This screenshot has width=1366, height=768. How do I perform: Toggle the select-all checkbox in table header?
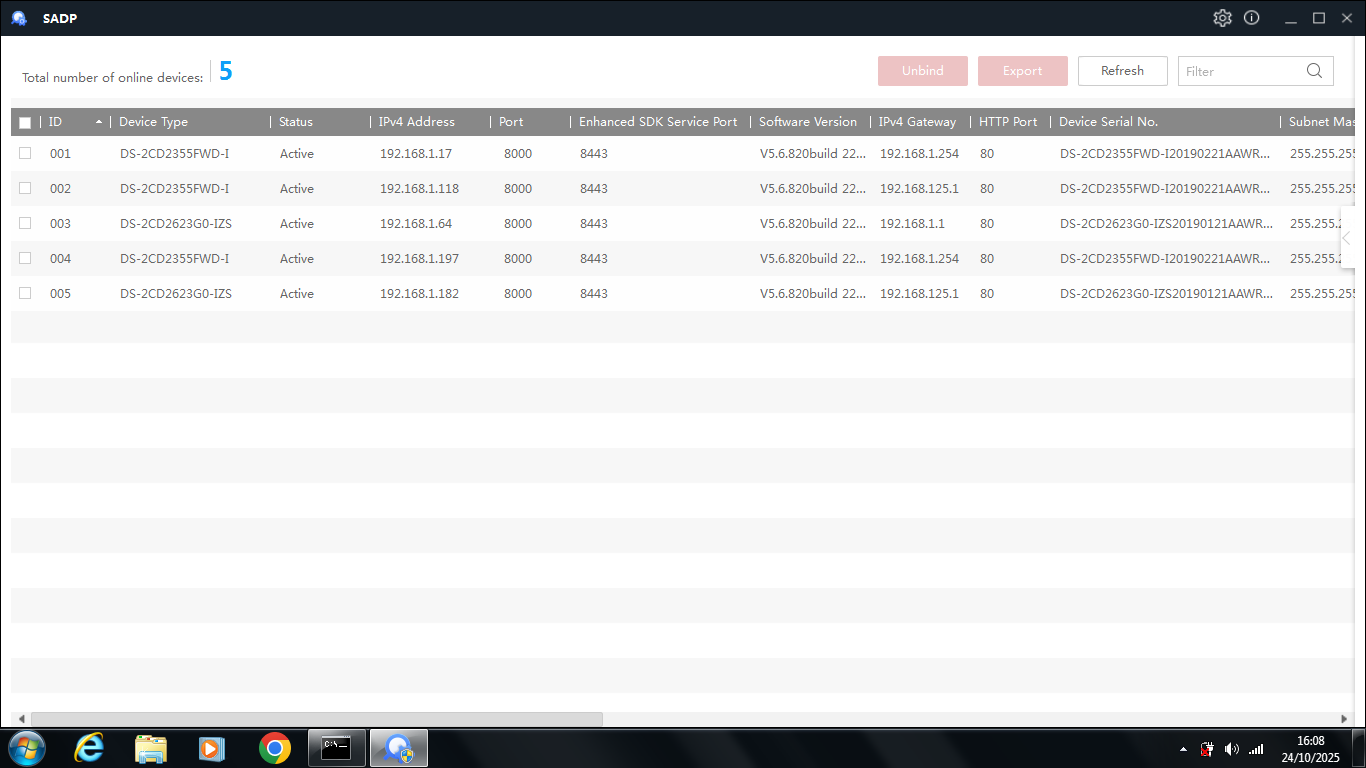(25, 122)
